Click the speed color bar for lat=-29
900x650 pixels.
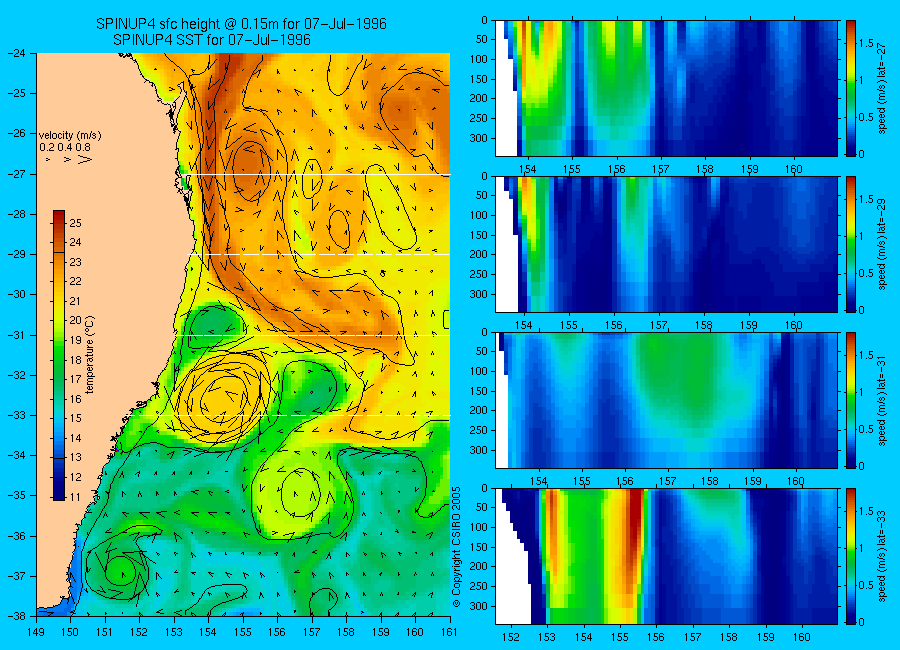(x=850, y=244)
